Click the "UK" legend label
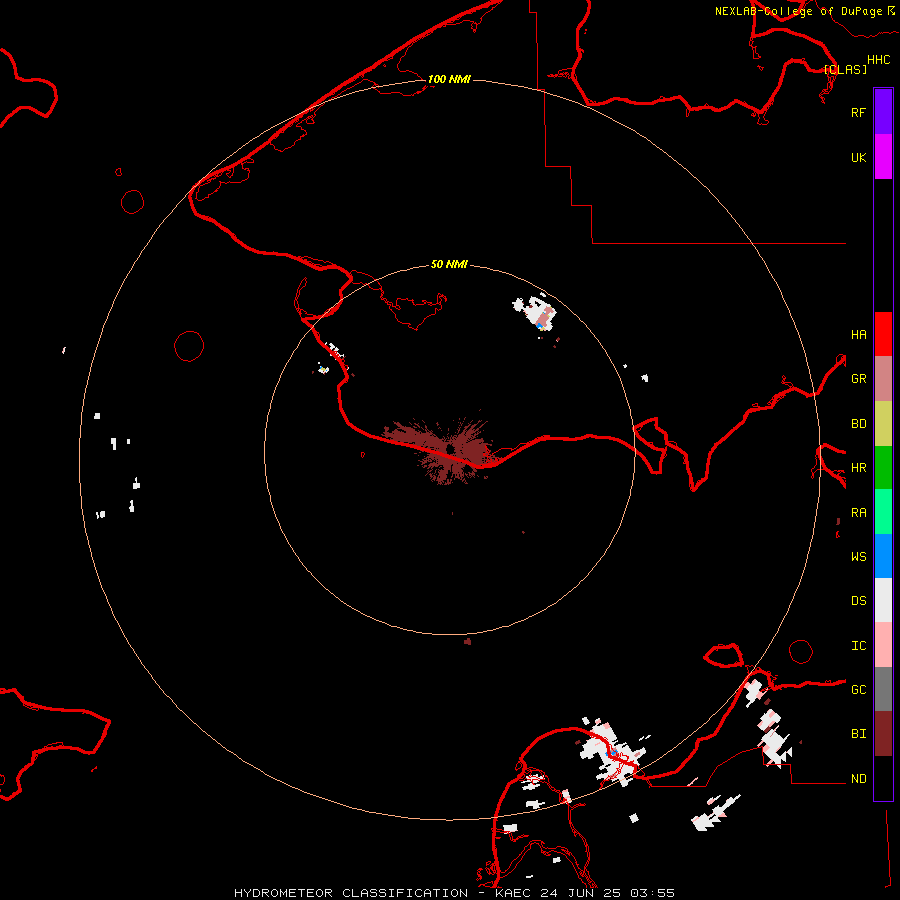Image resolution: width=900 pixels, height=900 pixels. pyautogui.click(x=858, y=157)
